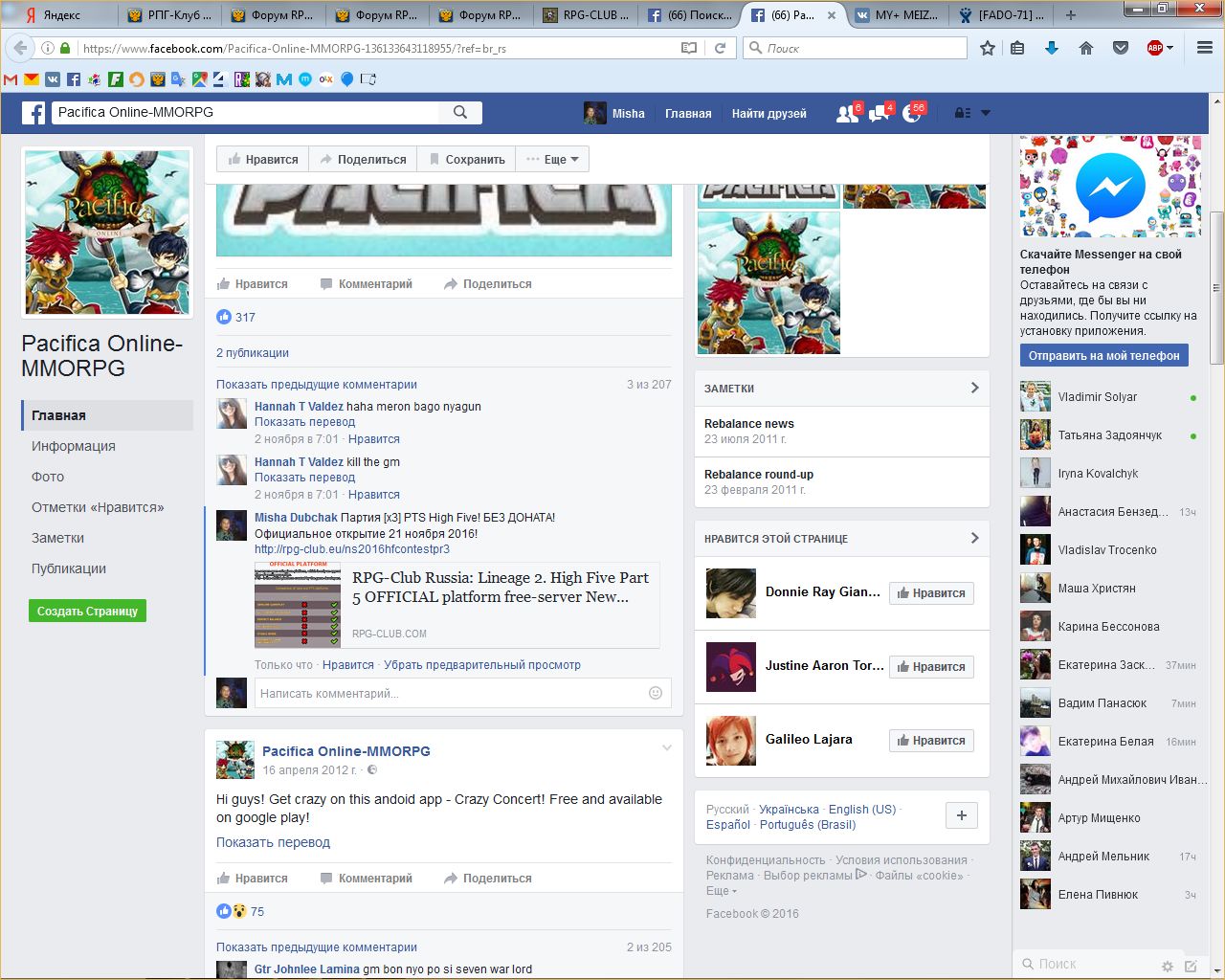Open a new browser tab with plus button
The width and height of the screenshot is (1225, 980).
pos(1070,15)
